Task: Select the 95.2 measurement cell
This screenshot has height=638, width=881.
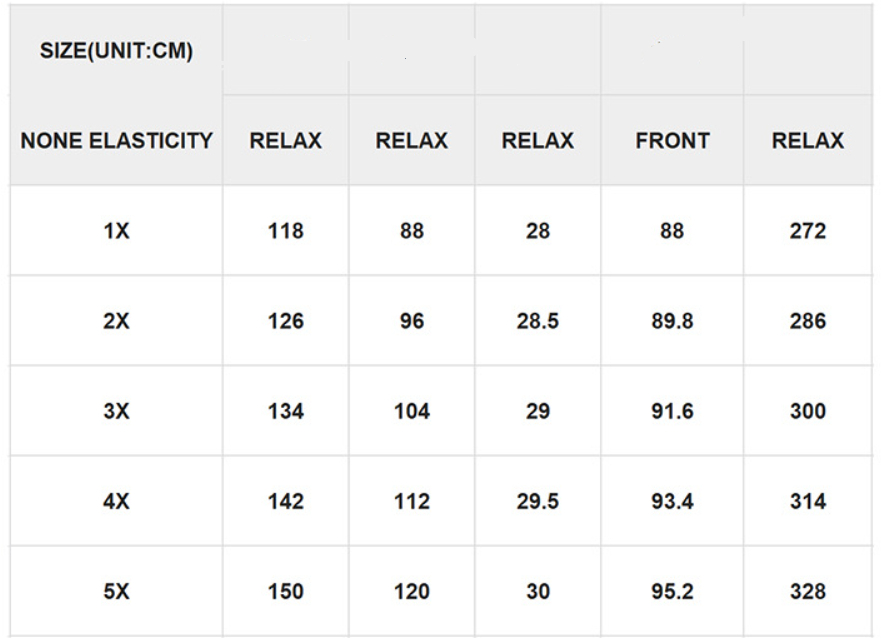Action: [672, 591]
